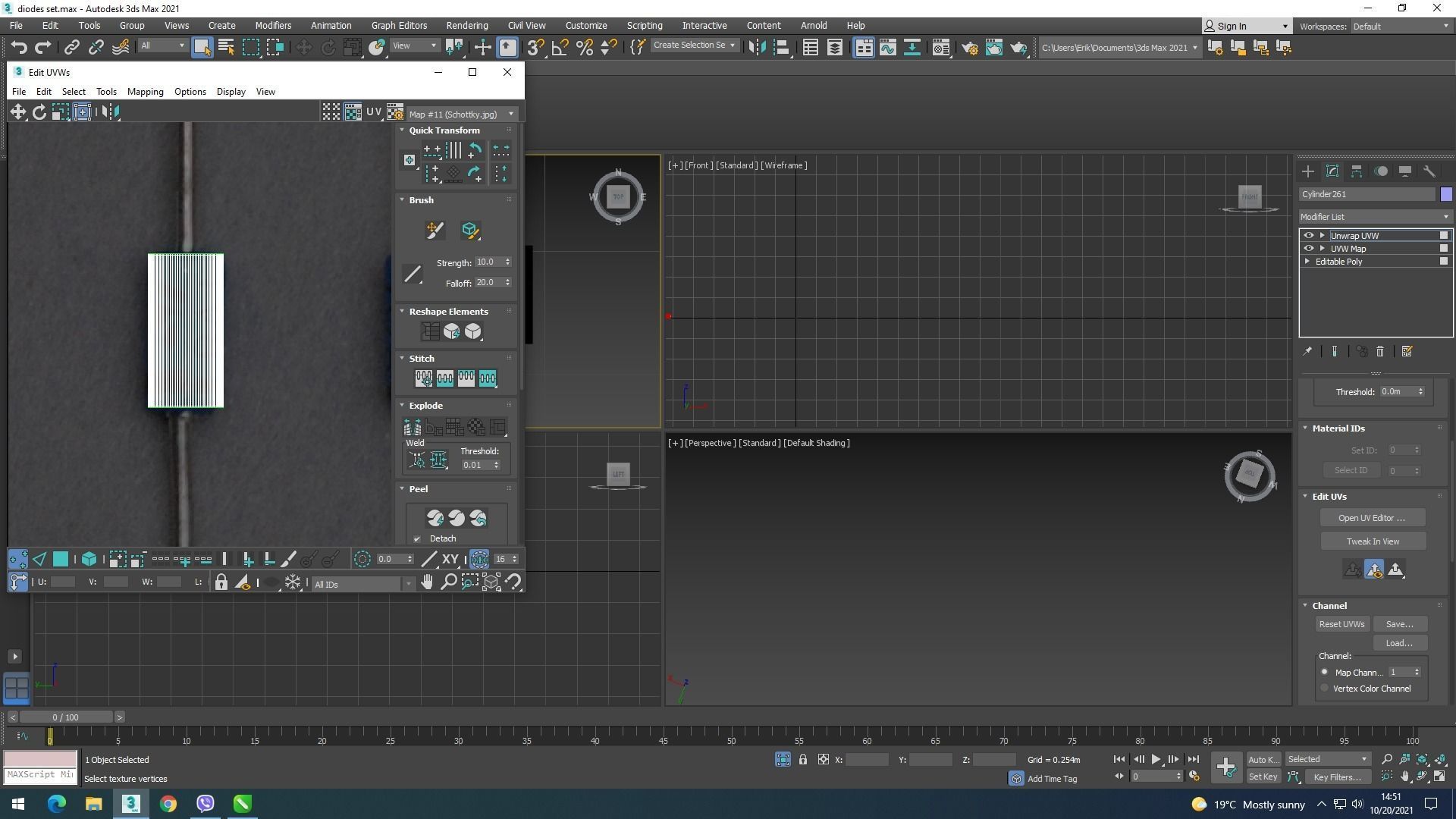Click the Angle Snap toggle icon
Screen dimensions: 1456x819
click(560, 48)
